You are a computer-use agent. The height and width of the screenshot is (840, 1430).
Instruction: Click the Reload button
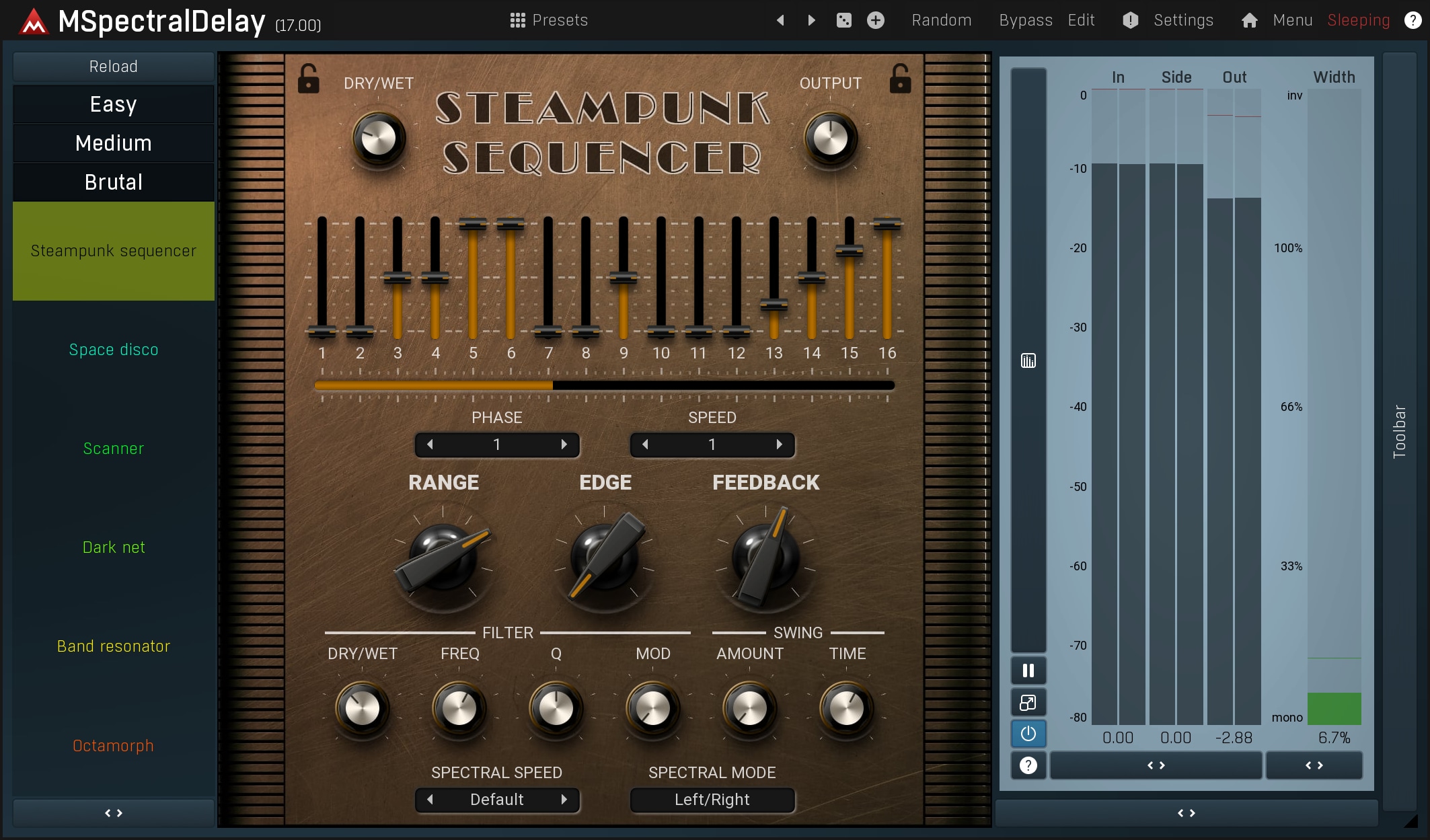tap(113, 67)
